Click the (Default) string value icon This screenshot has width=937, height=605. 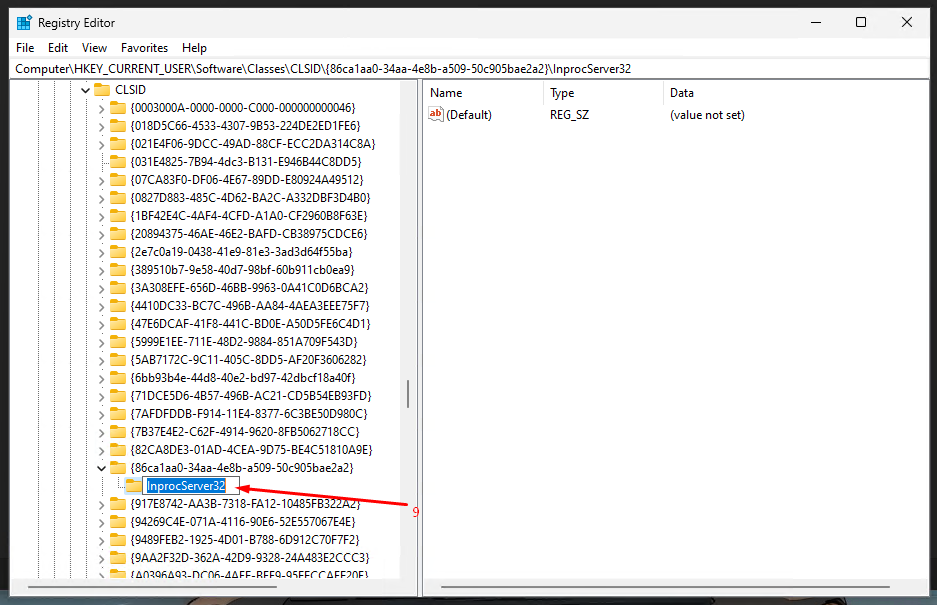coord(435,115)
